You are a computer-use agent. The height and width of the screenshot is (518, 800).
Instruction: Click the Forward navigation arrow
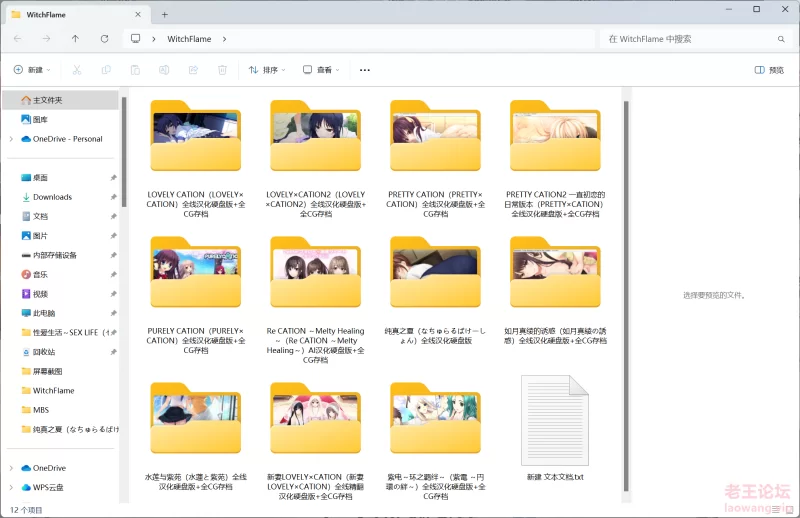46,39
